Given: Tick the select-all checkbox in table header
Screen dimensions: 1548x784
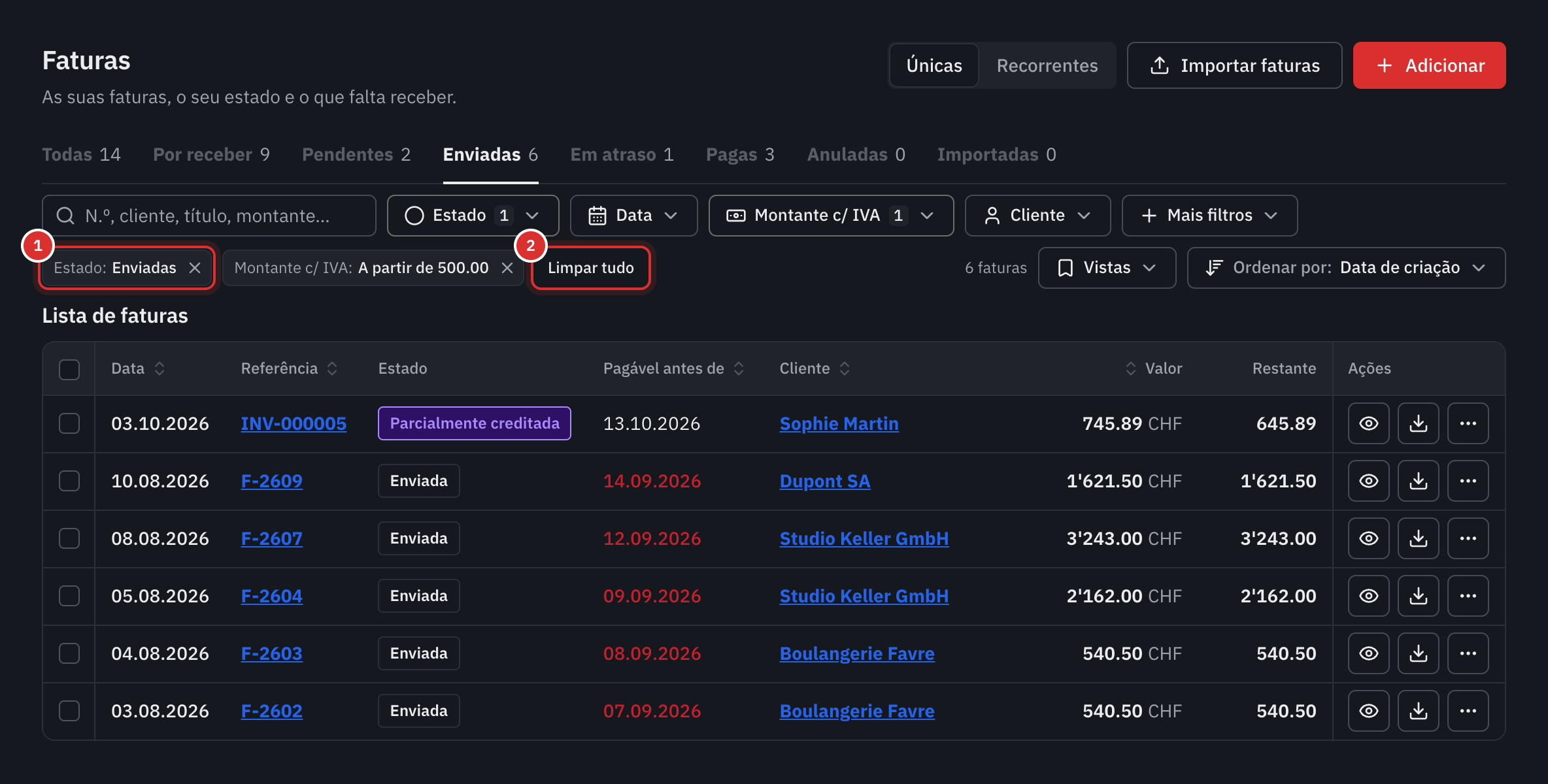Looking at the screenshot, I should (69, 369).
